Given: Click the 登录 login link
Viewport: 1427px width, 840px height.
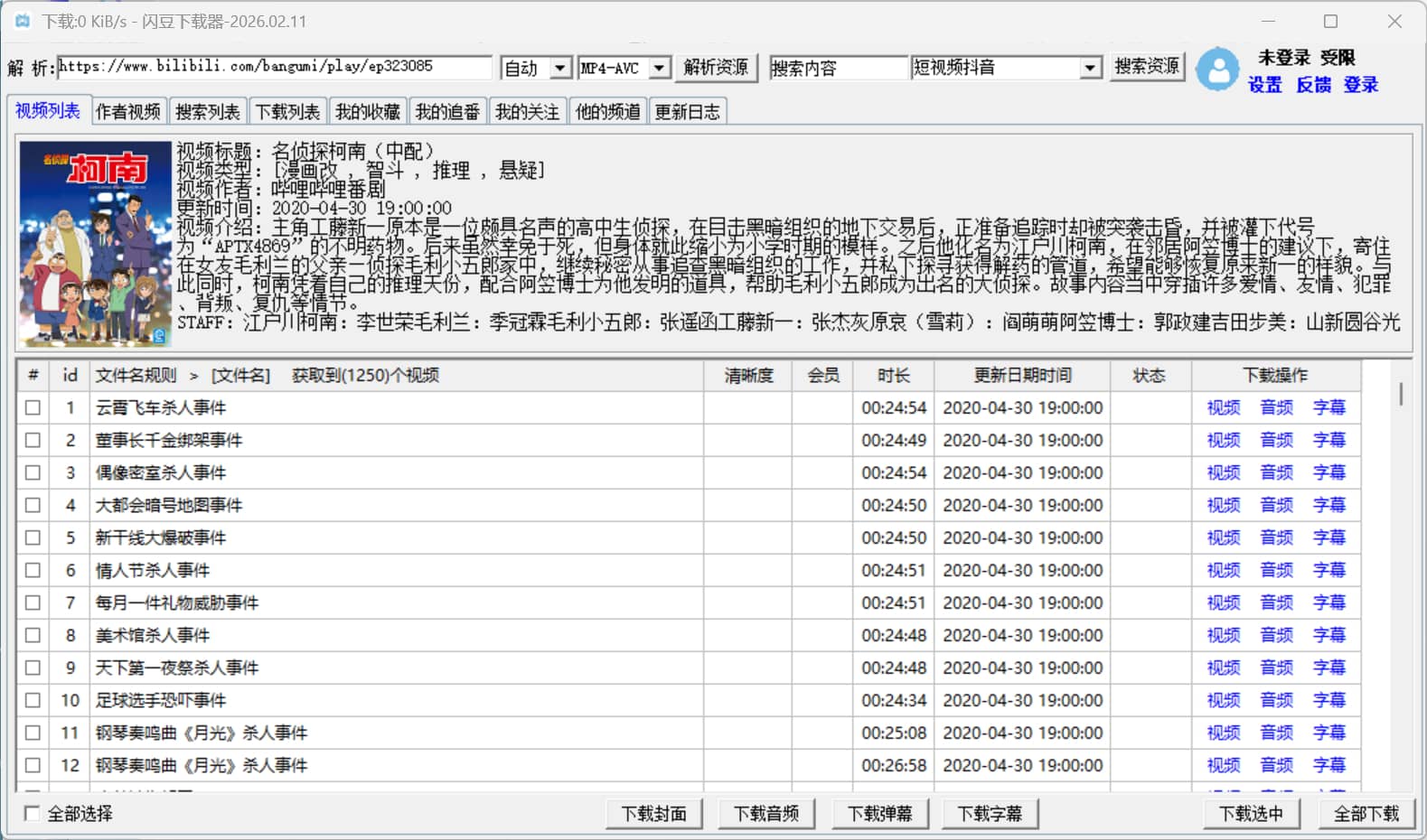Looking at the screenshot, I should pyautogui.click(x=1360, y=85).
